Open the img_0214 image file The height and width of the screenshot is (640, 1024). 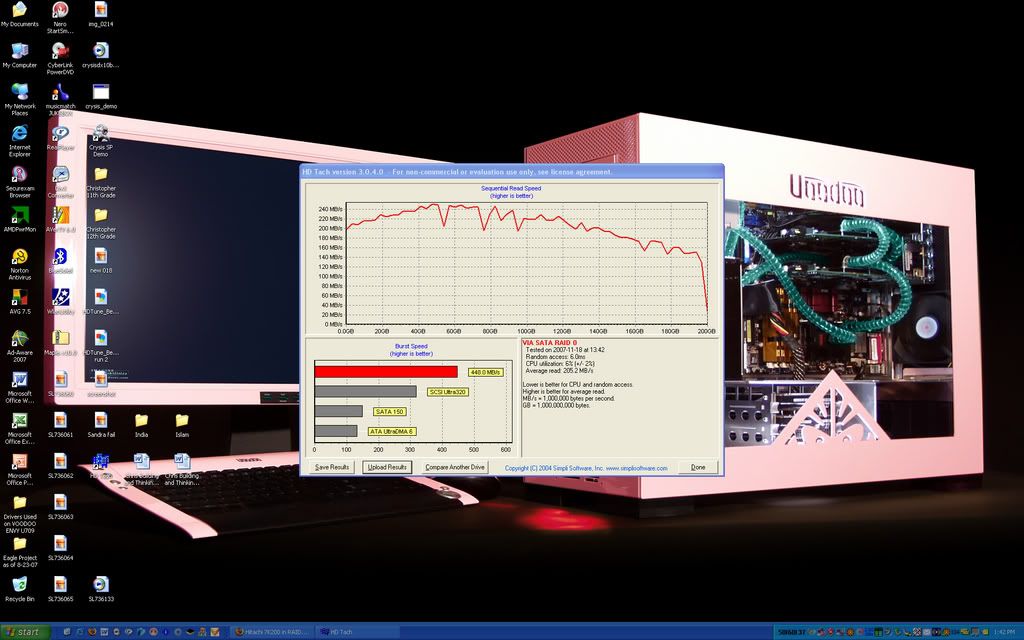click(101, 15)
